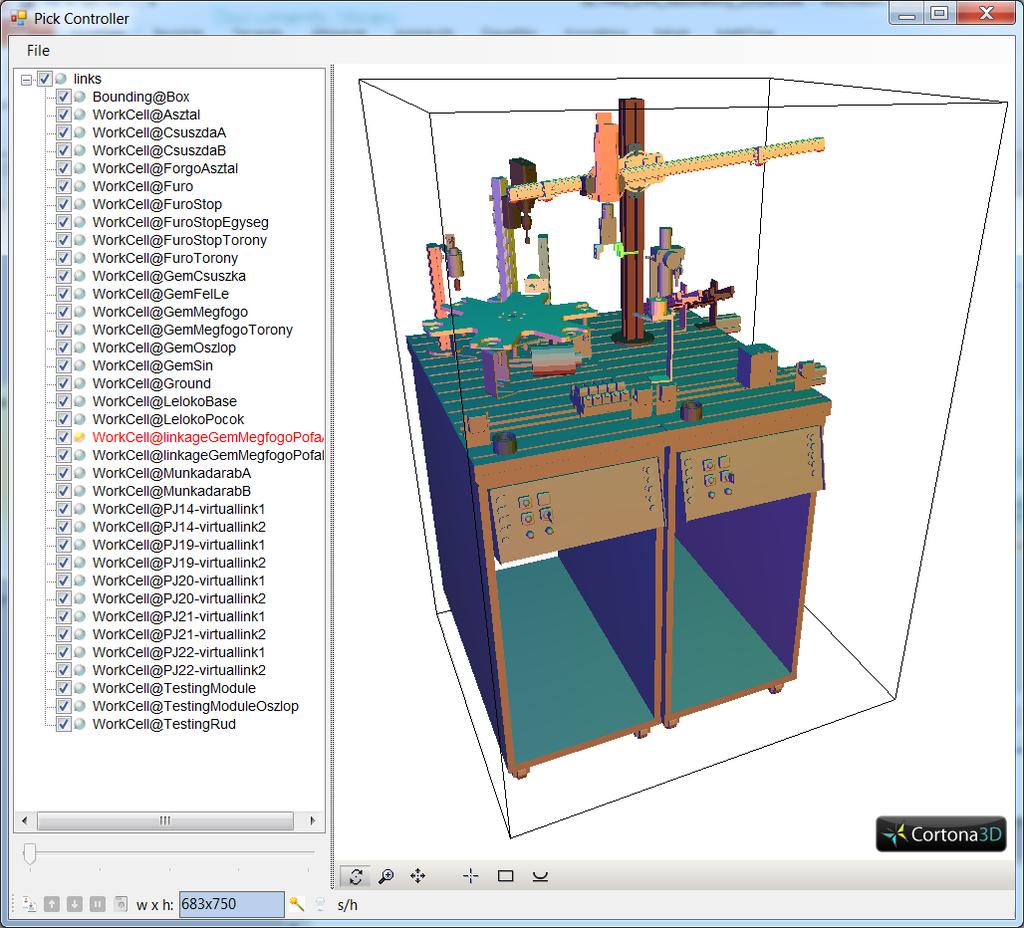Toggle the WorkCell@PJ19-virtuallink2 checkbox
The height and width of the screenshot is (928, 1024).
[63, 562]
